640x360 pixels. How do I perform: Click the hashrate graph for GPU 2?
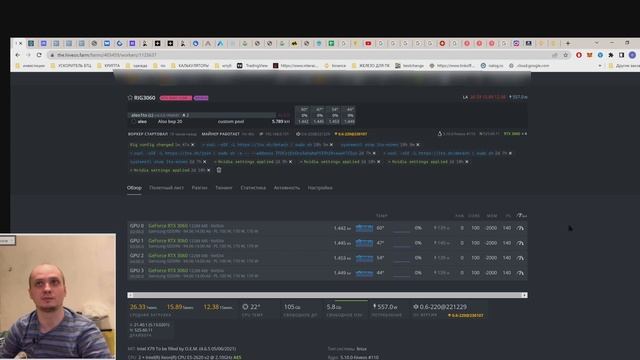[364, 258]
